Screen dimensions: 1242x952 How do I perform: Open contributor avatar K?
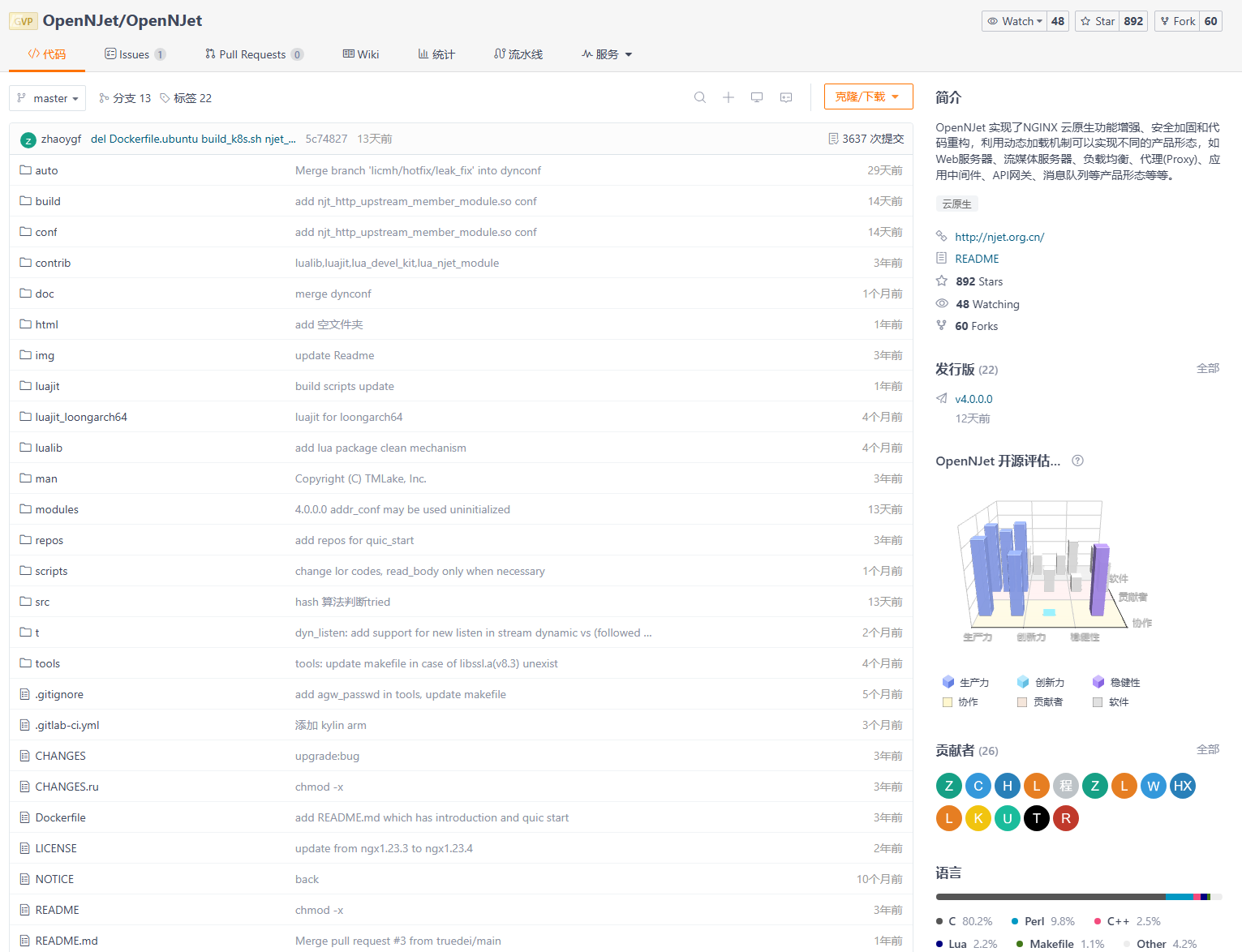(x=978, y=818)
